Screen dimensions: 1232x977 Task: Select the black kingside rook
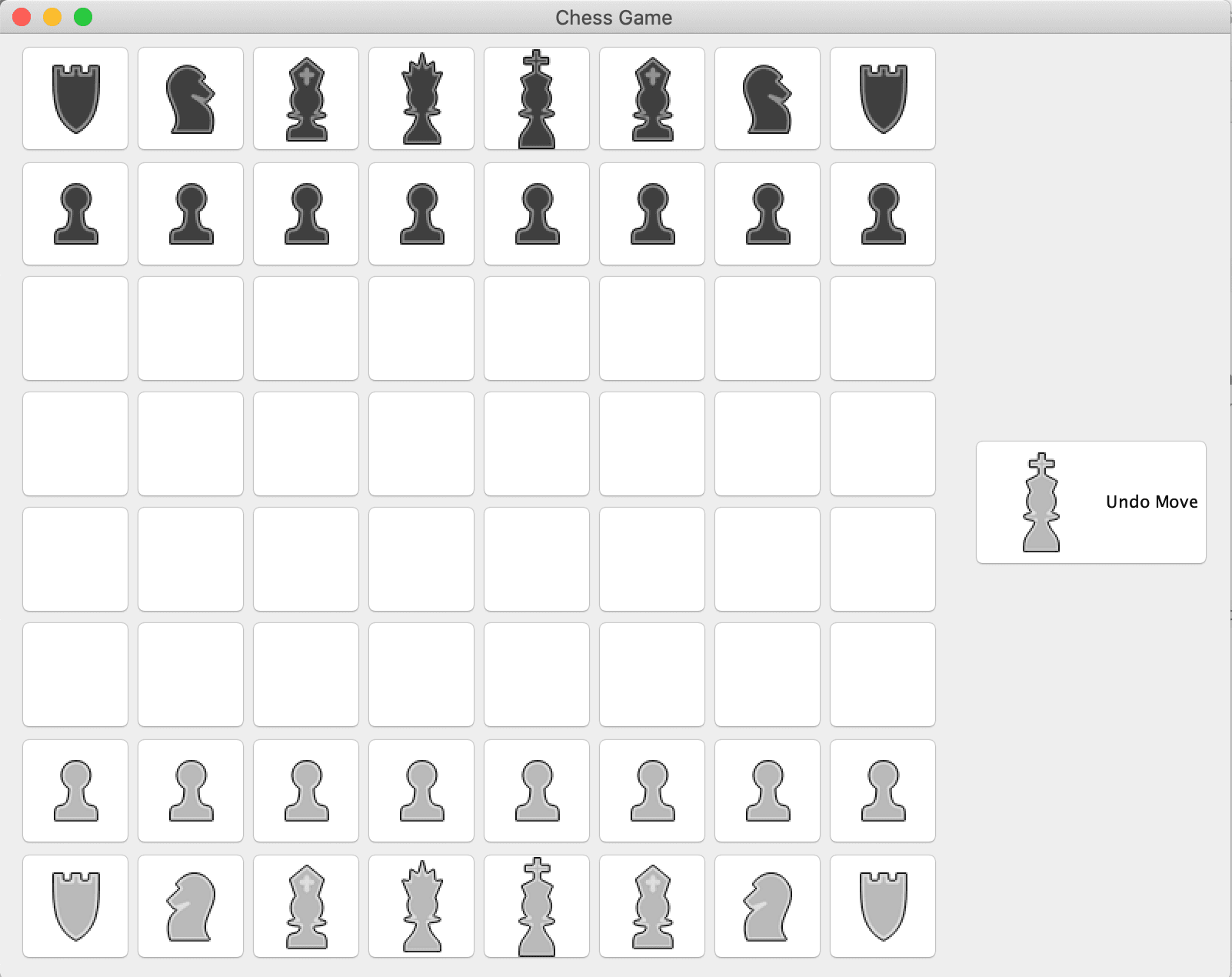[x=882, y=98]
